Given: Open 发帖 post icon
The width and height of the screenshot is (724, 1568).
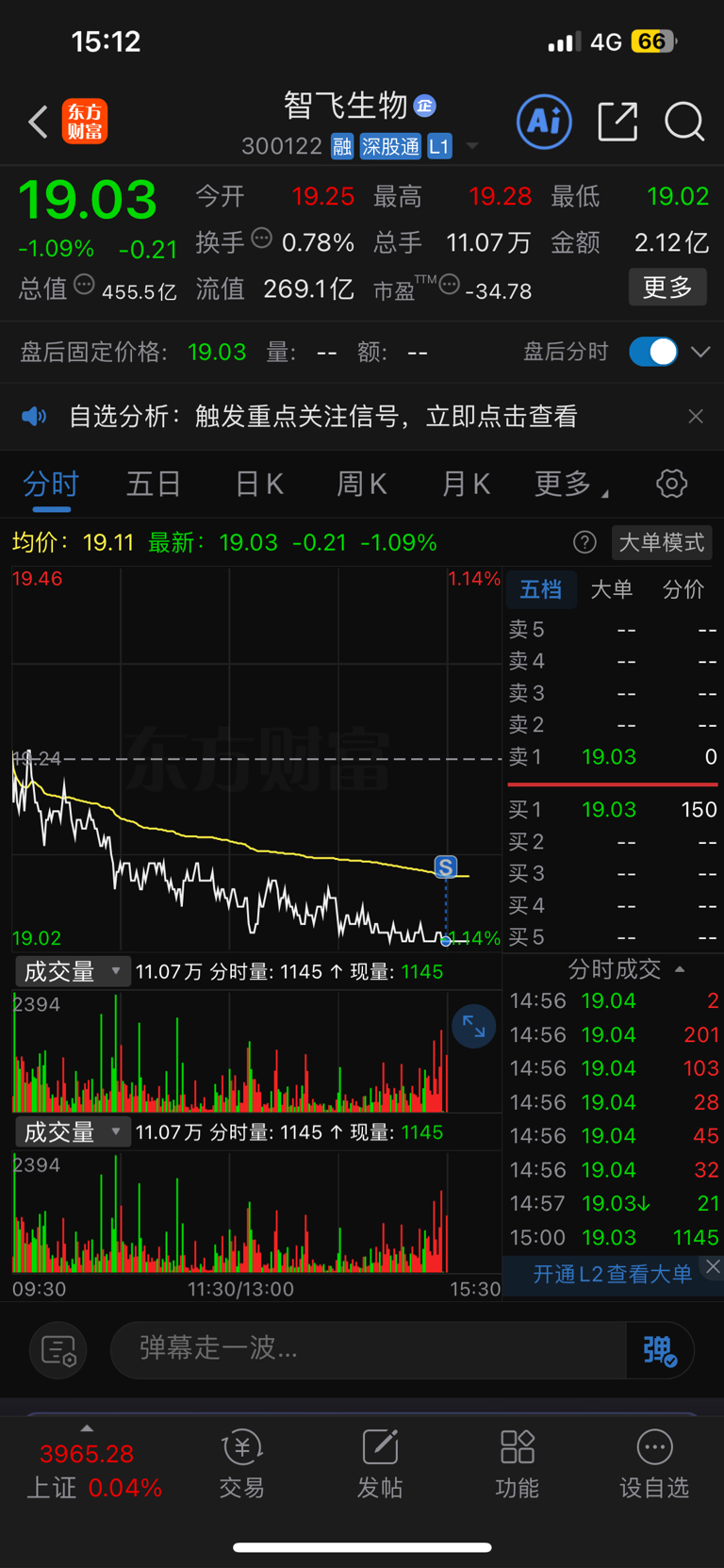Looking at the screenshot, I should coord(380,1464).
